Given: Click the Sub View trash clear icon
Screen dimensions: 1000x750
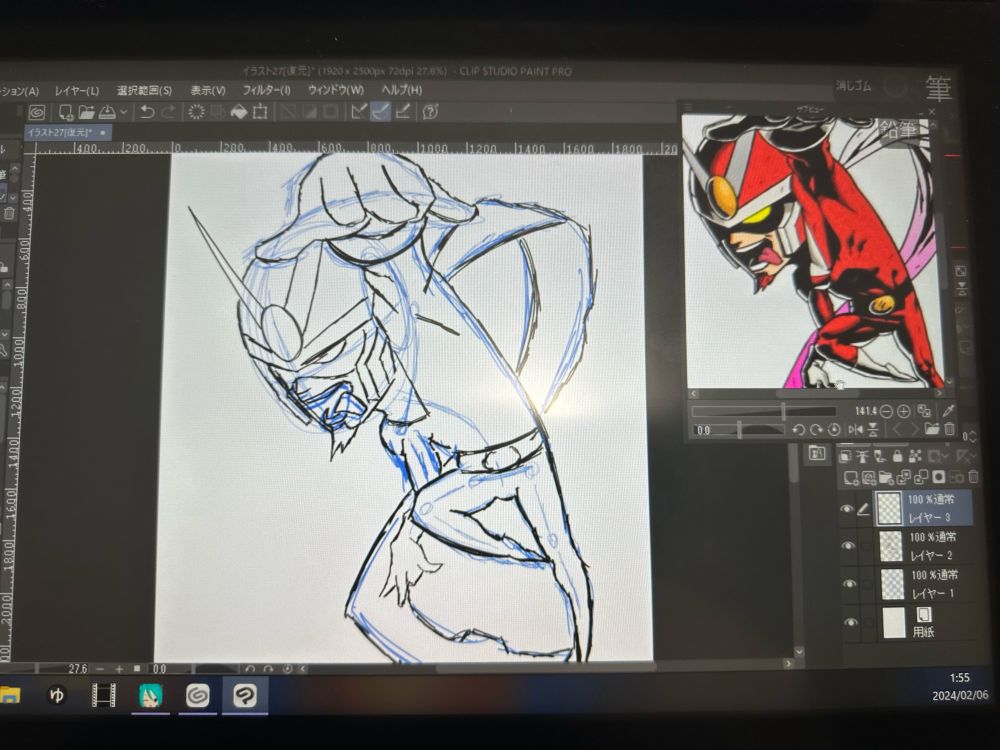Looking at the screenshot, I should 949,430.
